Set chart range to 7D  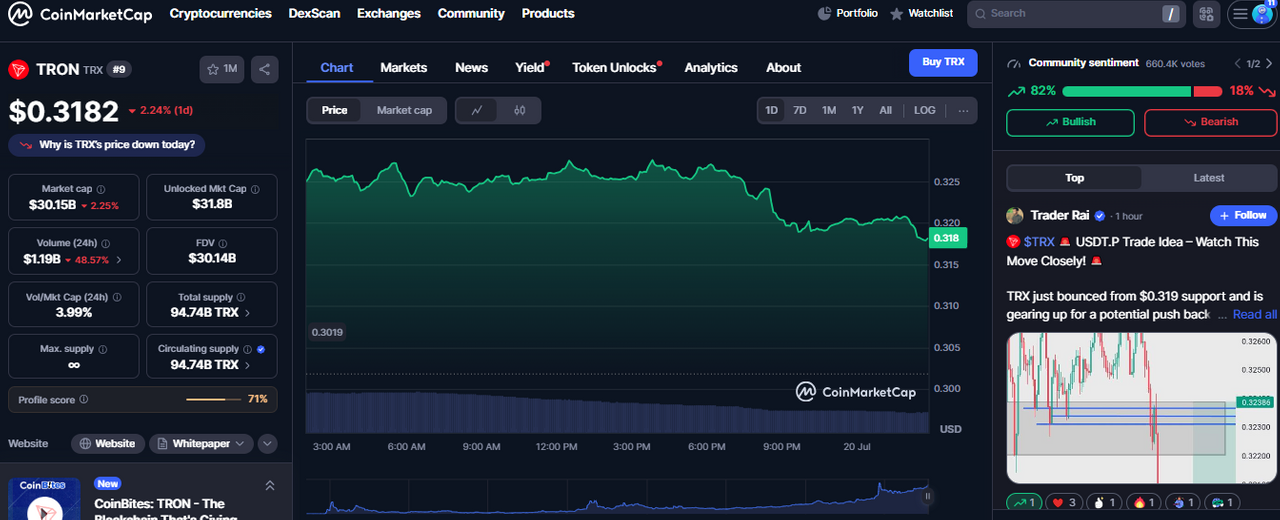coord(800,110)
